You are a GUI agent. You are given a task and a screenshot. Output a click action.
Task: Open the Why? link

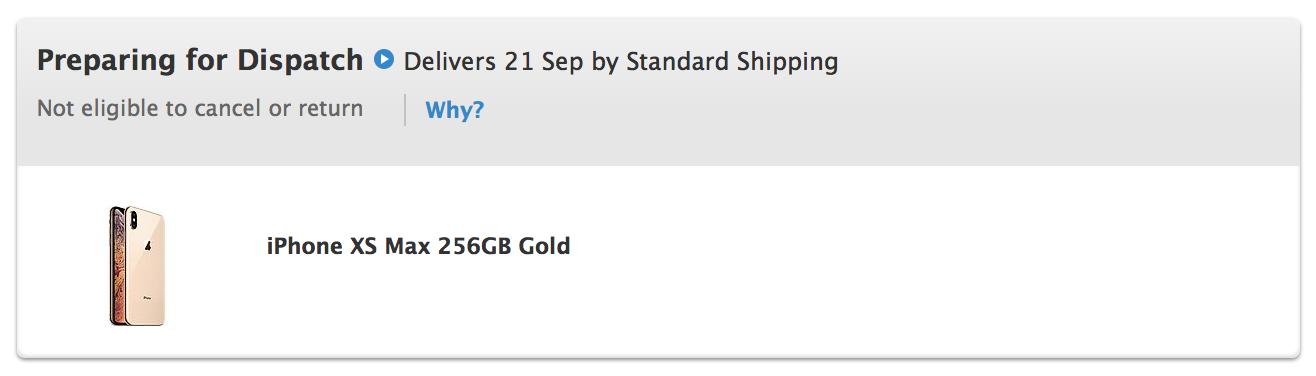pos(455,110)
